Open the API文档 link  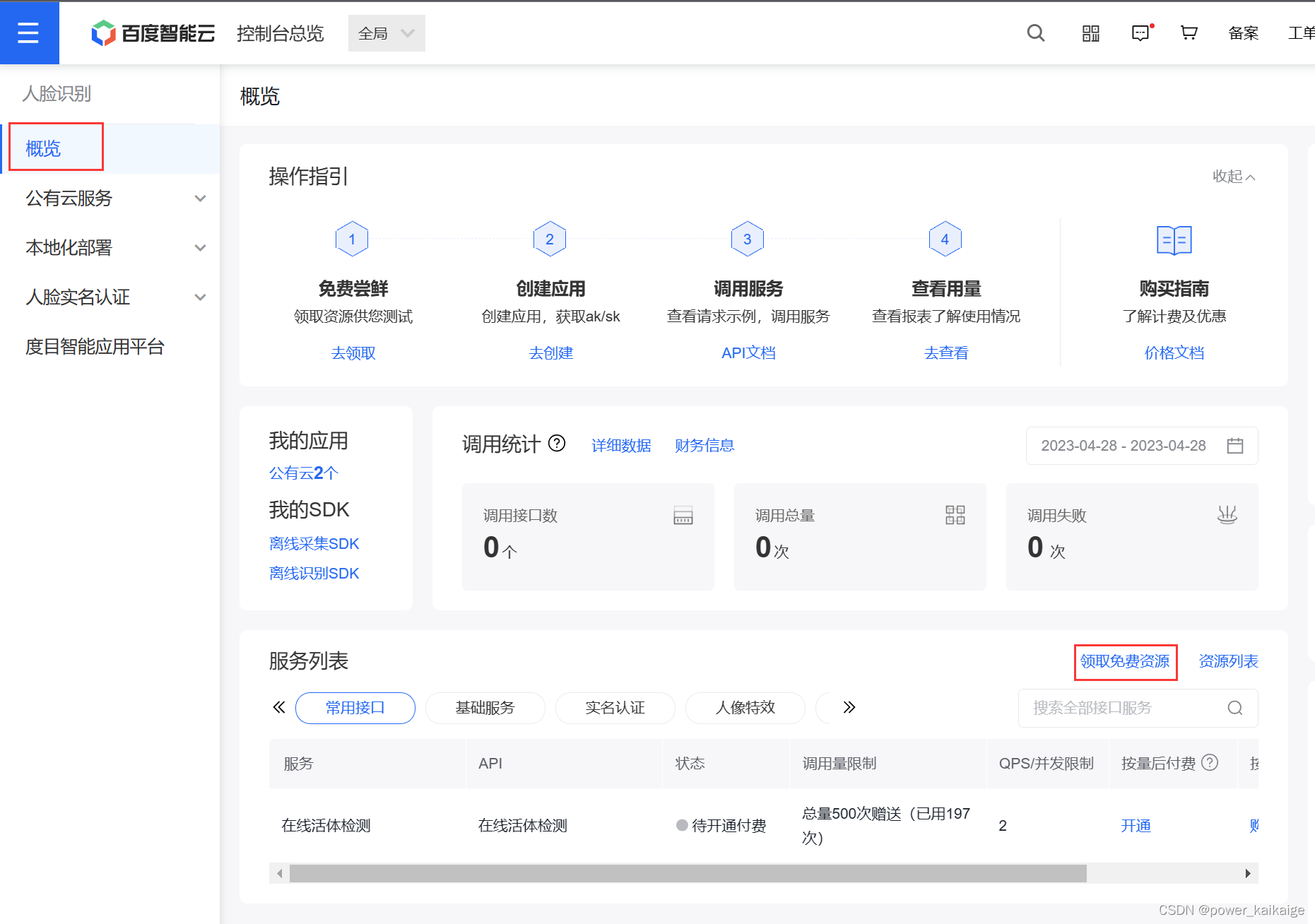(748, 353)
